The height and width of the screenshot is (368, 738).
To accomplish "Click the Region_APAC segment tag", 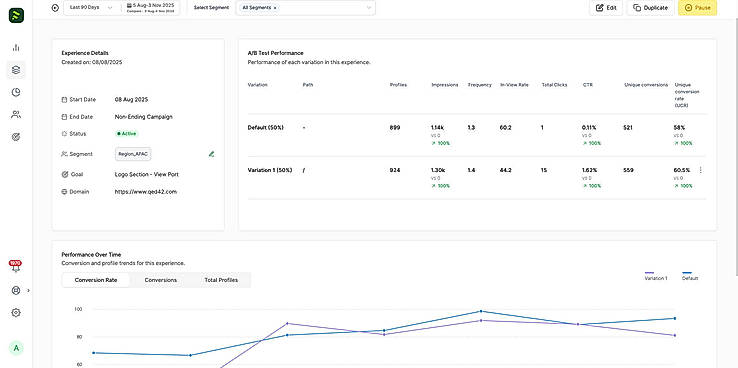I will tap(133, 154).
